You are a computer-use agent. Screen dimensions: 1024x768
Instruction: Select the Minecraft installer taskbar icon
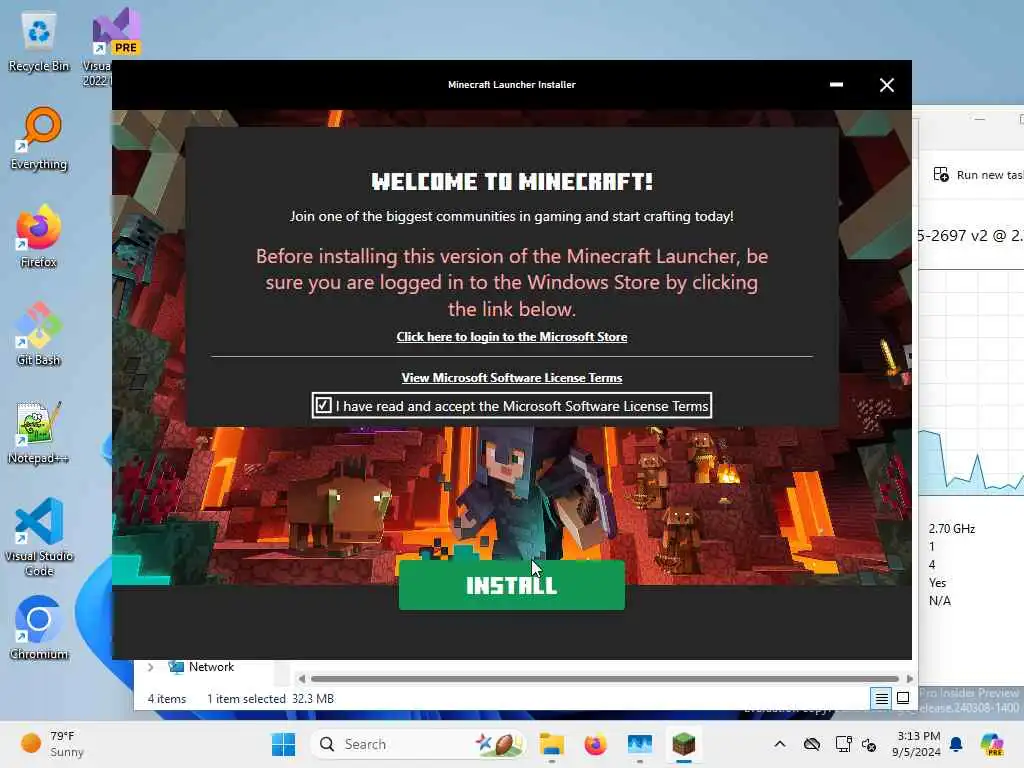coord(684,744)
